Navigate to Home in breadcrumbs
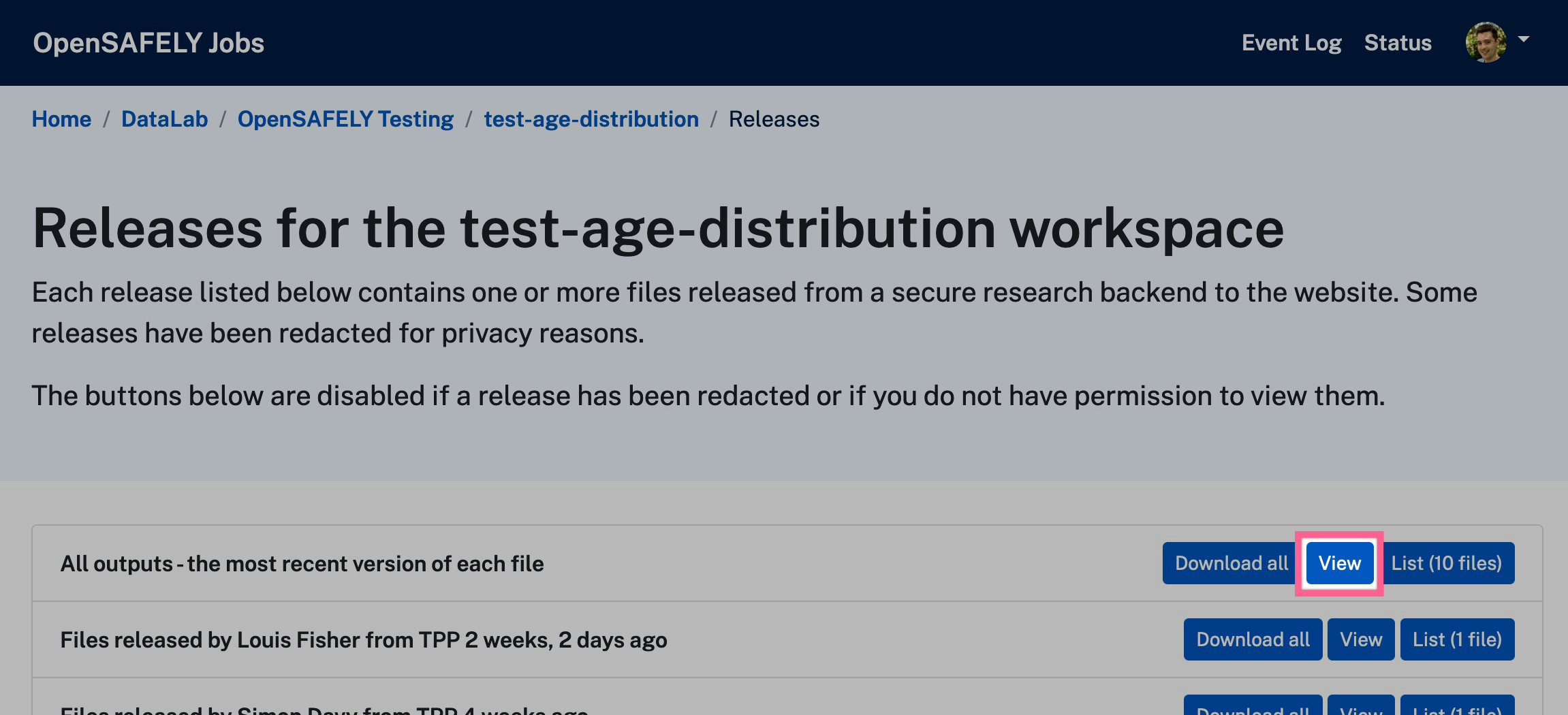1568x715 pixels. point(61,119)
